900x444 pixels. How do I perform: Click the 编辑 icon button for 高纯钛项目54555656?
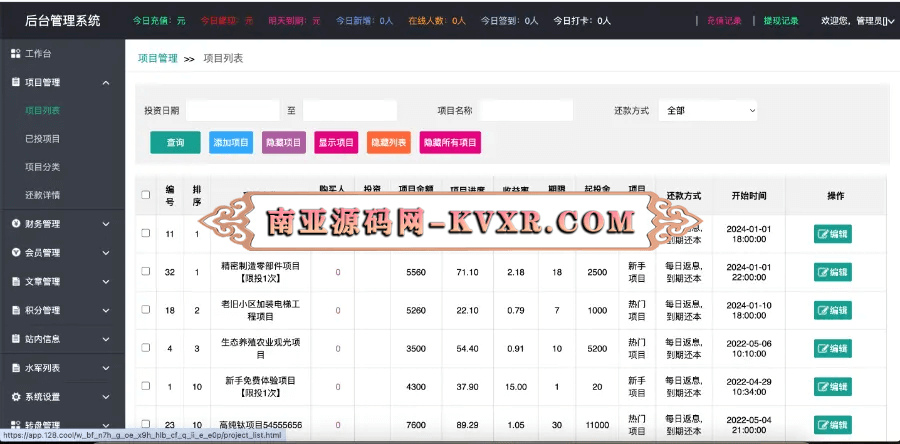(832, 425)
